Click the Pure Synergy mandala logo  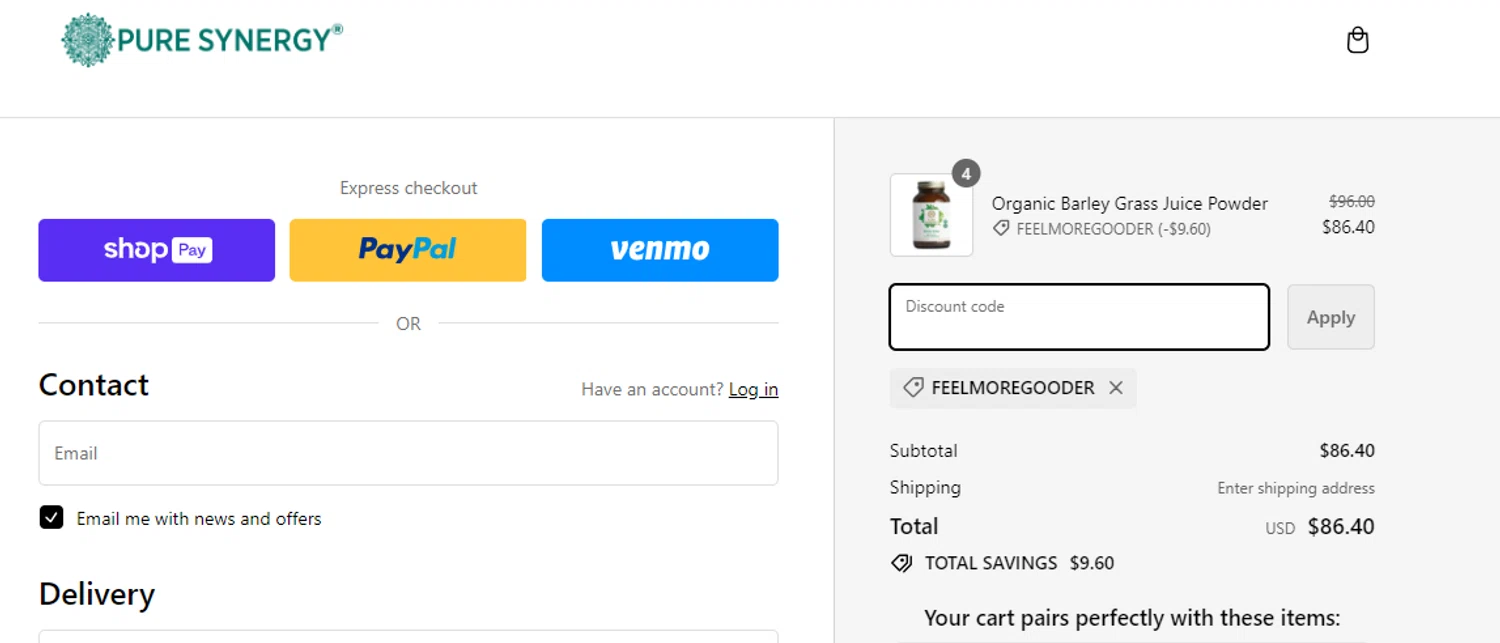point(88,41)
